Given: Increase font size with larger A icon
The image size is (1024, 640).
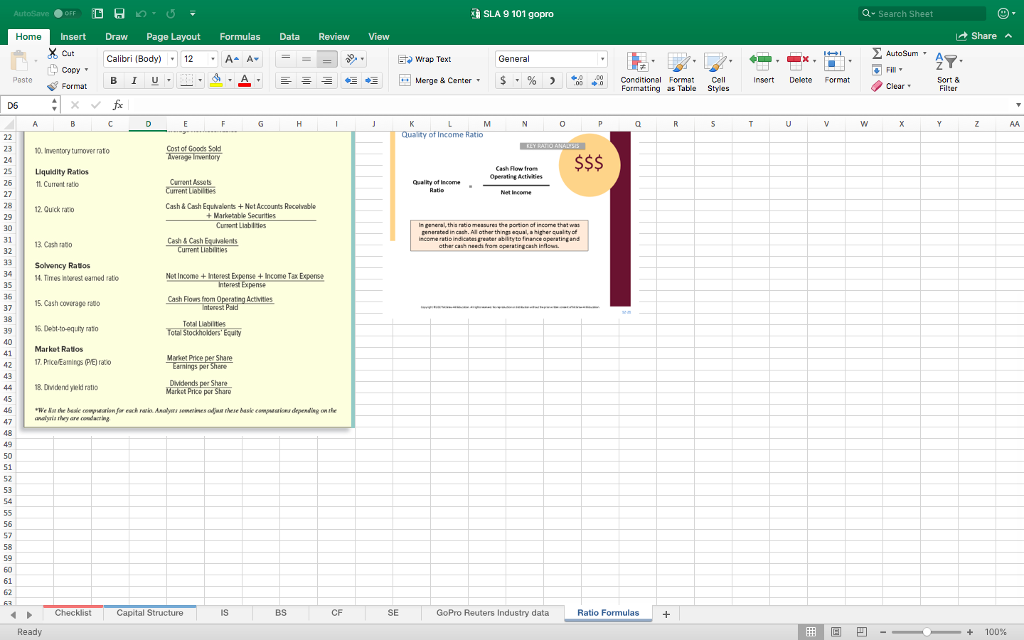Looking at the screenshot, I should (x=231, y=59).
